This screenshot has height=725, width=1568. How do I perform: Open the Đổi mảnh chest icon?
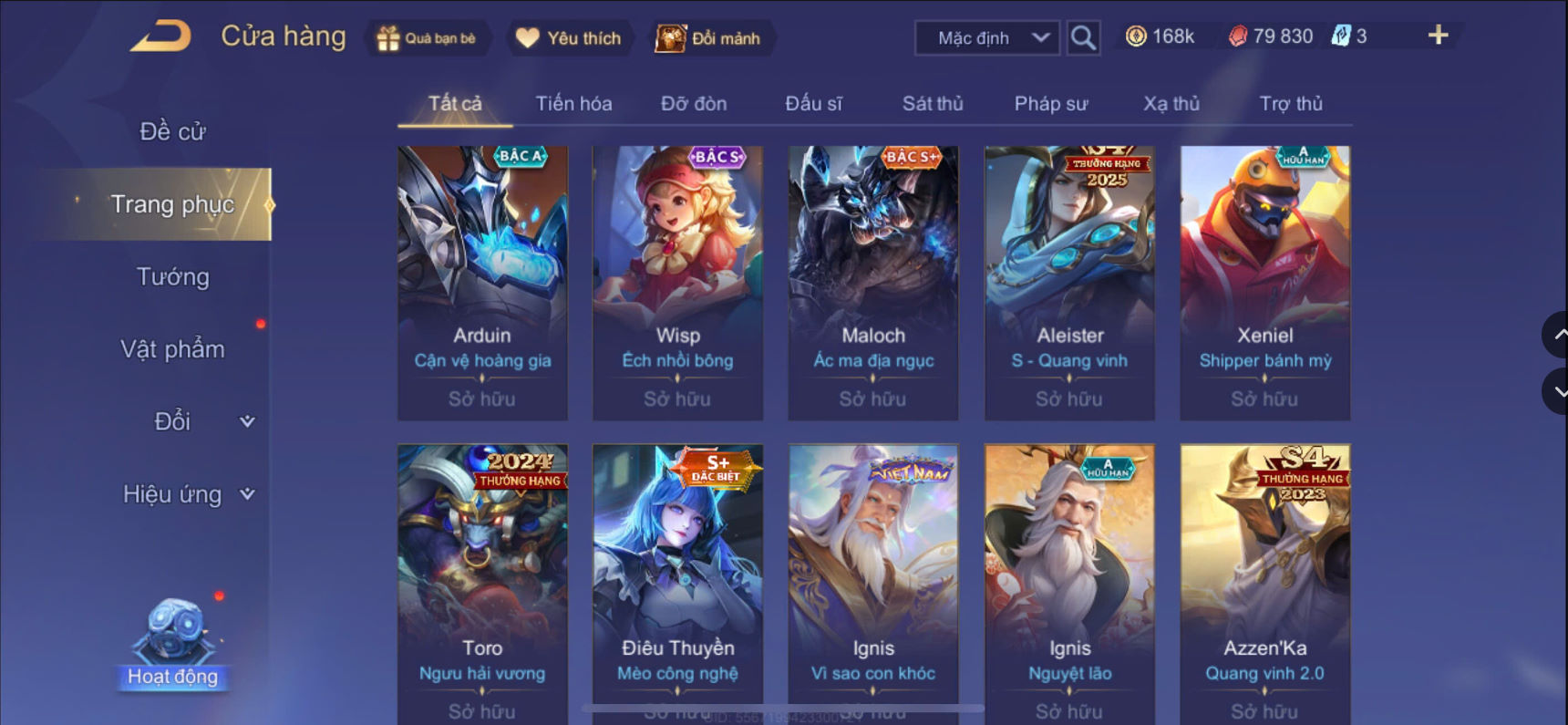671,38
